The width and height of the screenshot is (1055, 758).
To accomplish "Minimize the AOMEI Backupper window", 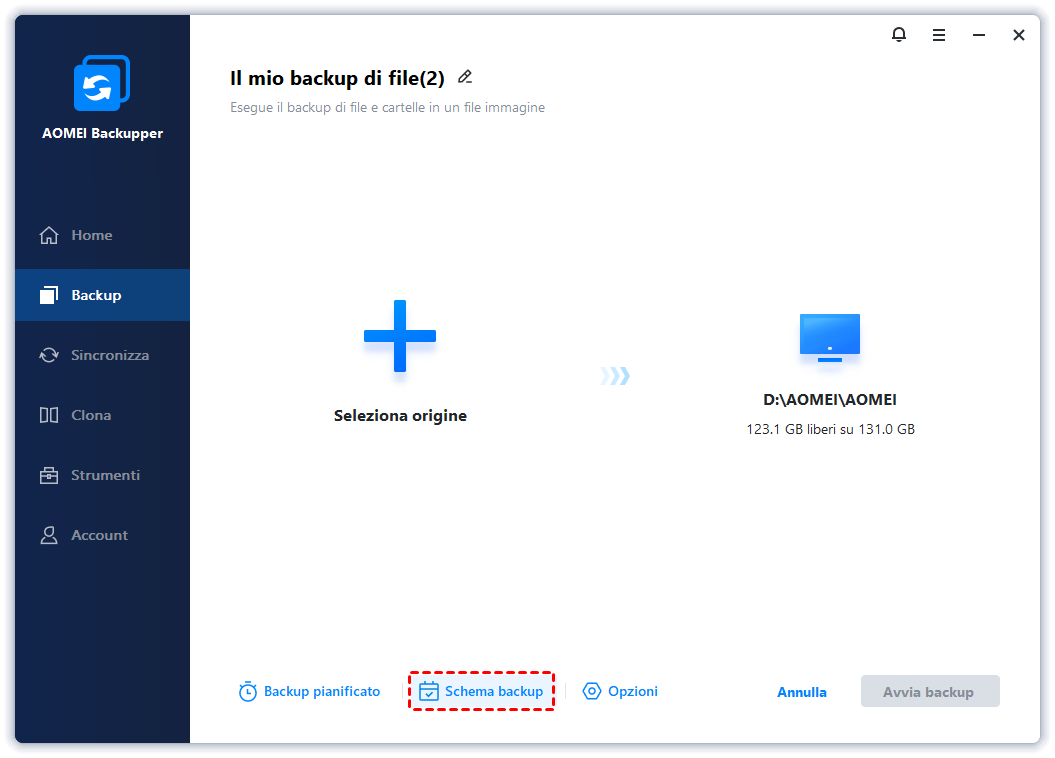I will 979,35.
